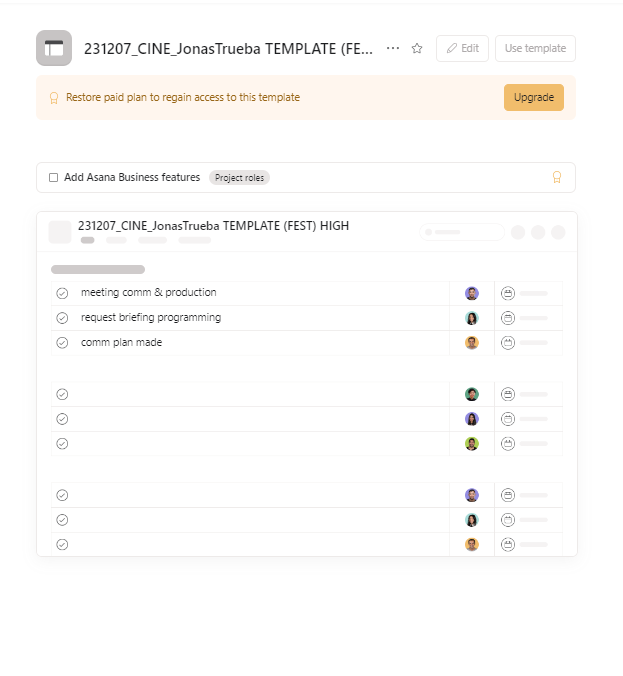
Task: Click the preview title 231207_CINE_JonasTrueba TEMPLATE (FEST) HIGH
Action: tap(213, 225)
